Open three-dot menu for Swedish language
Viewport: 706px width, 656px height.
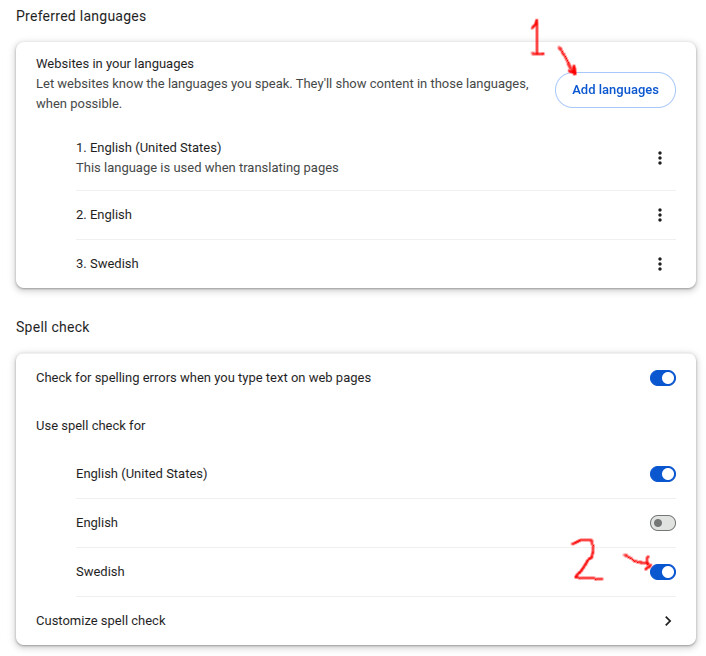(x=660, y=264)
